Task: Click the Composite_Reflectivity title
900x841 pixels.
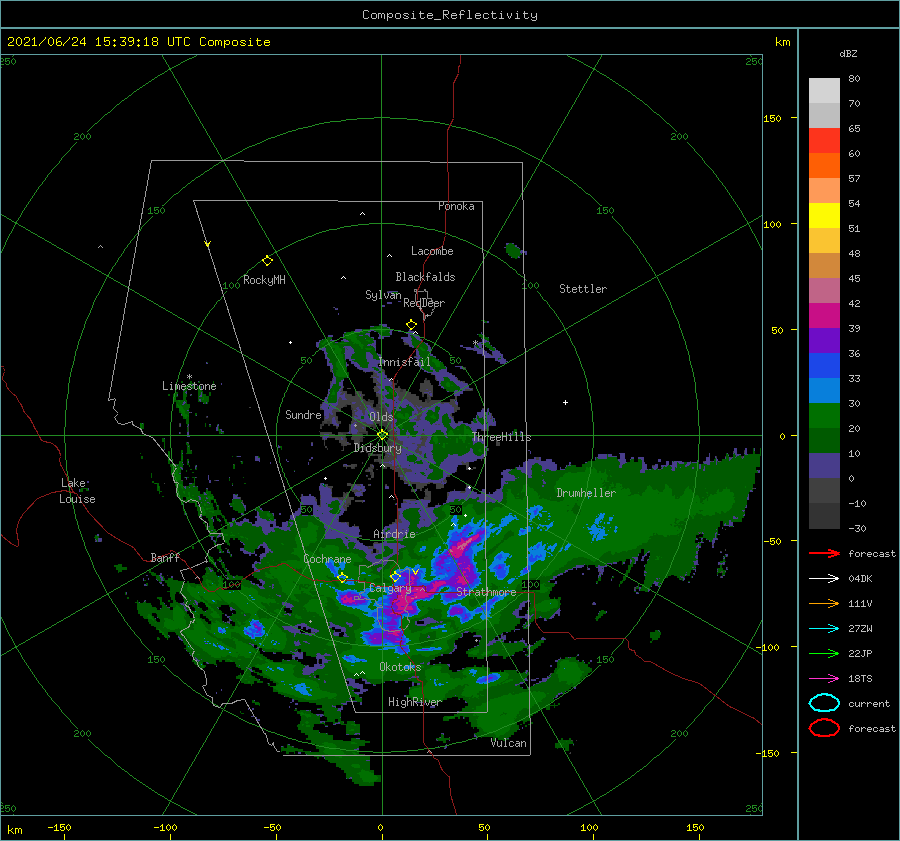Action: (x=450, y=15)
